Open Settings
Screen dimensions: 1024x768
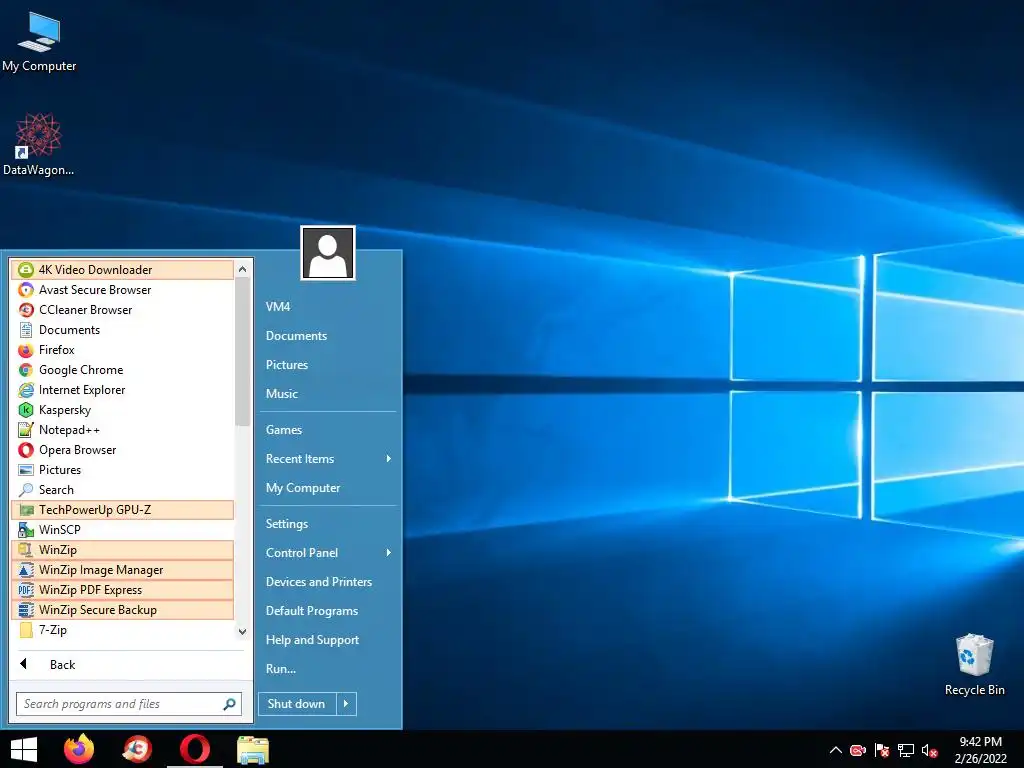328,524
